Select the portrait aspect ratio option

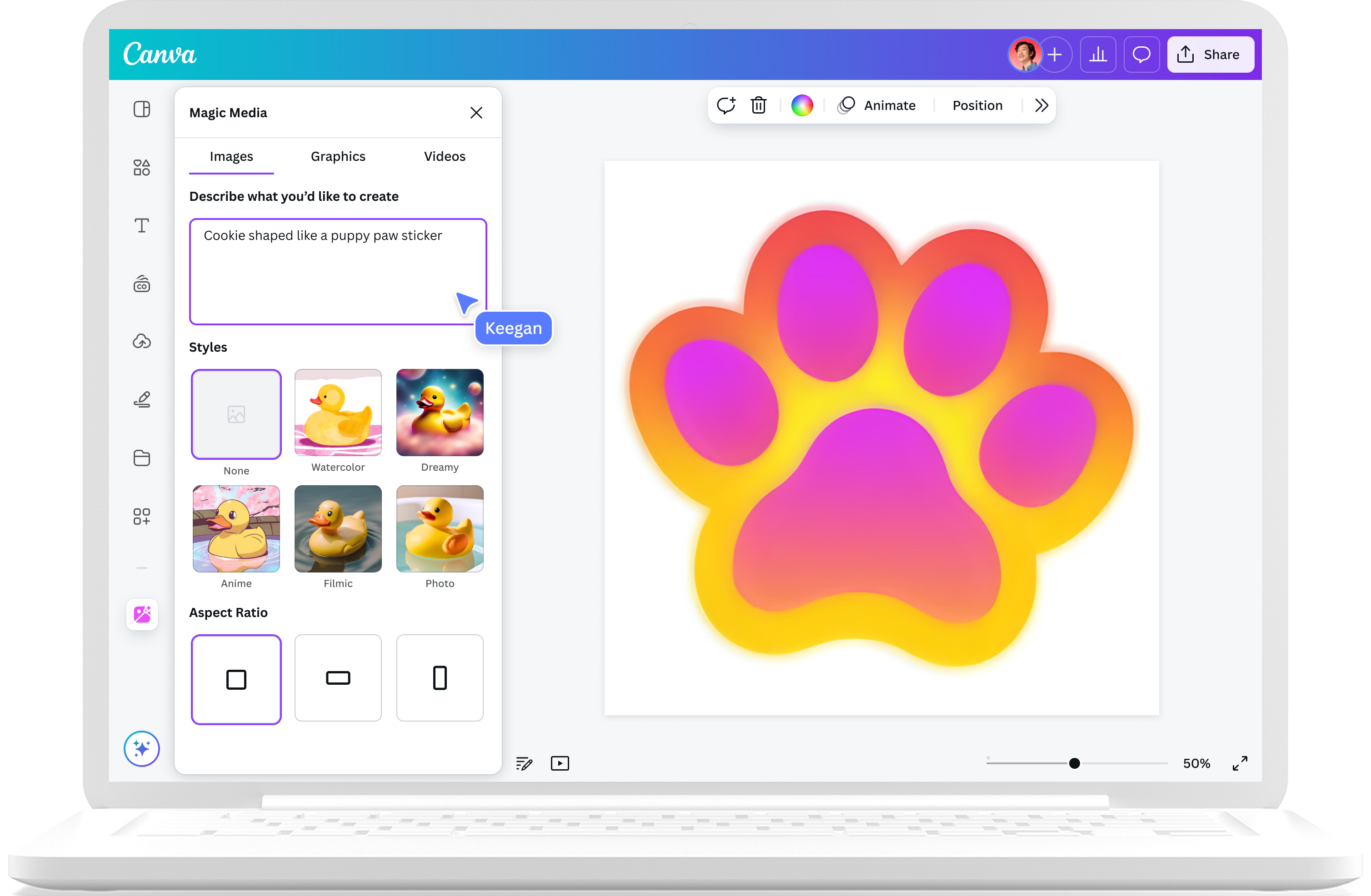(440, 678)
